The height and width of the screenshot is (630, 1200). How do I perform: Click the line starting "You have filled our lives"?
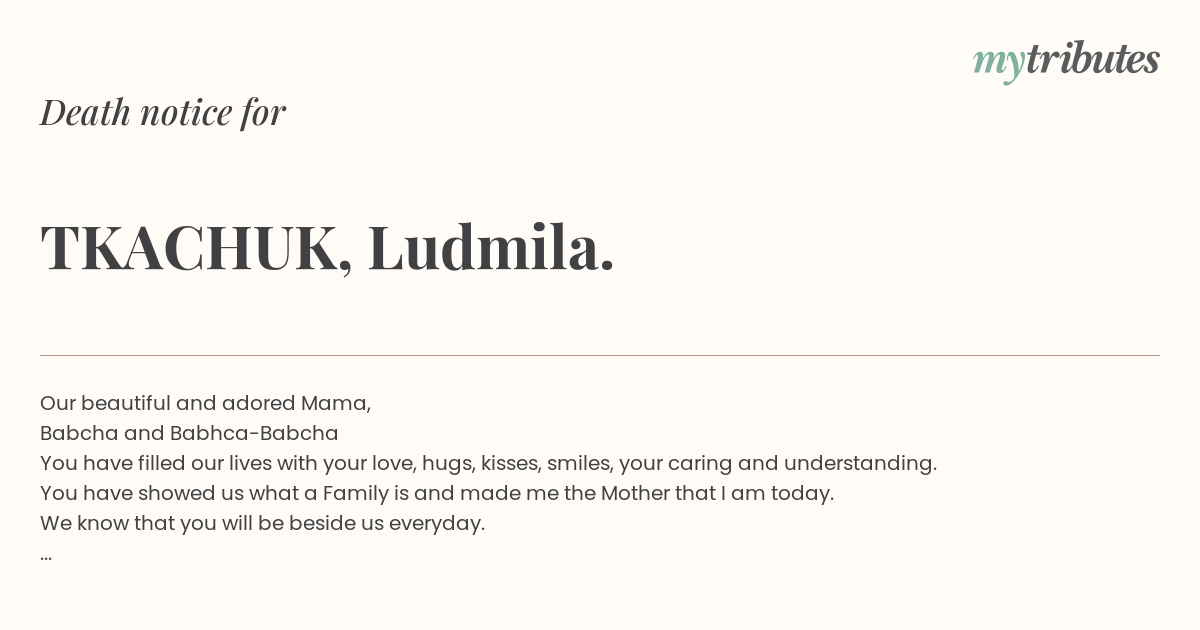(488, 463)
